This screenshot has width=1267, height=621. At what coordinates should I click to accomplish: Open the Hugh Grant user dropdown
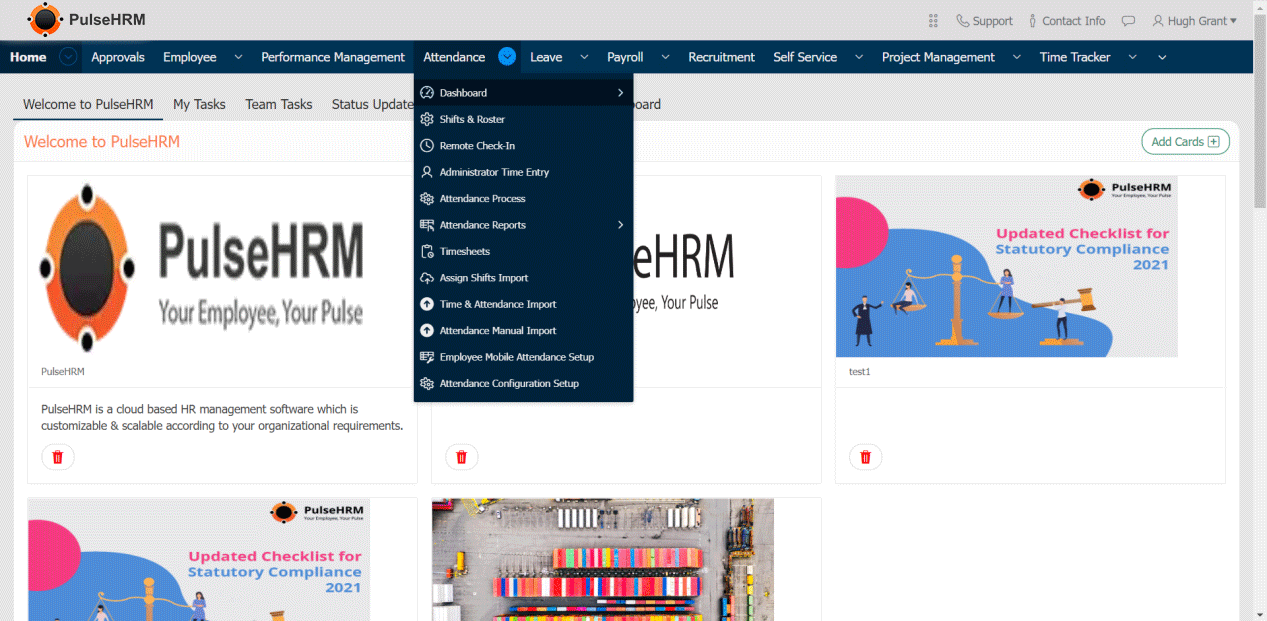(x=1194, y=21)
